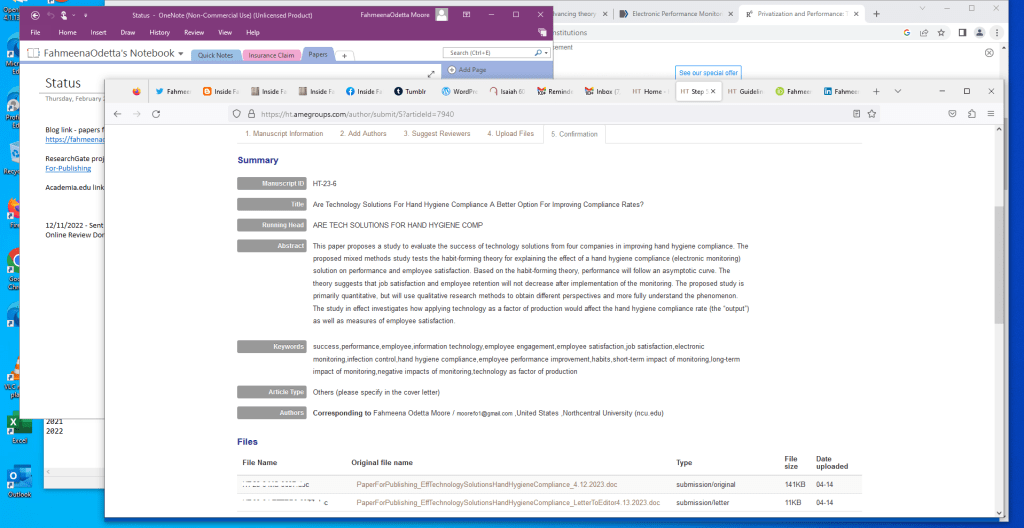Image resolution: width=1024 pixels, height=528 pixels.
Task: Open a new Firefox tab
Action: point(876,91)
